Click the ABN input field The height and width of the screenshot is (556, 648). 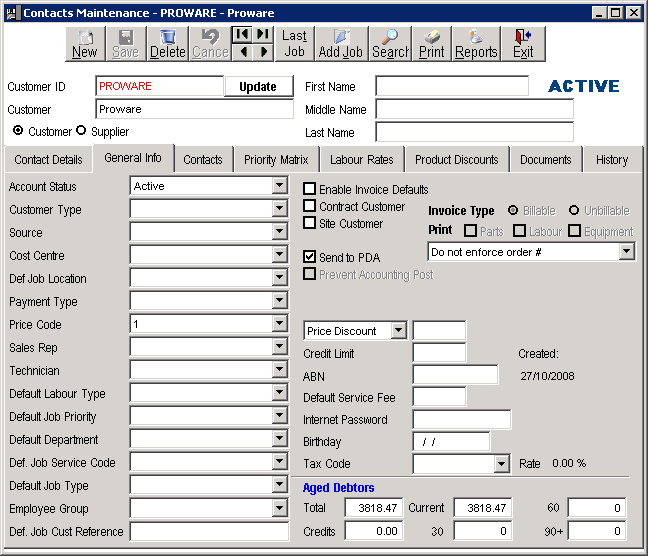(x=455, y=375)
